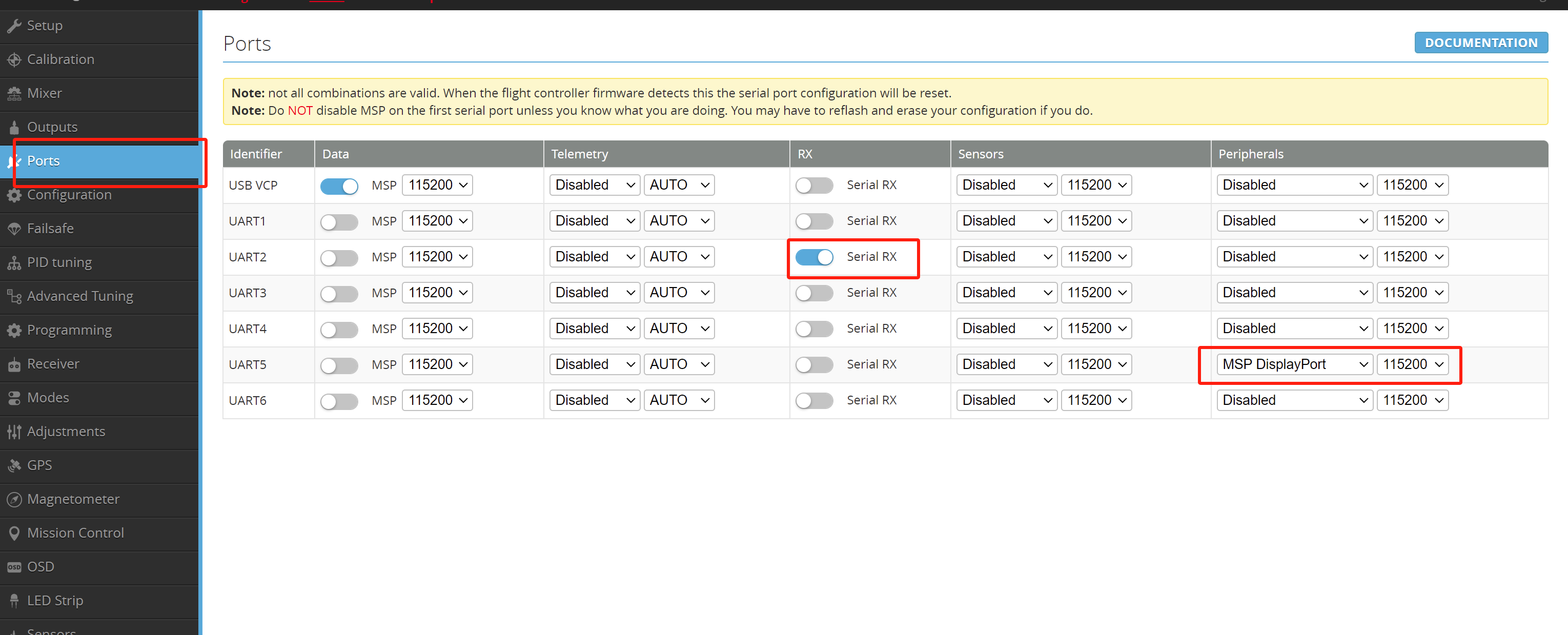The image size is (1568, 635).
Task: Toggle Serial RX on USB VCP
Action: pyautogui.click(x=814, y=185)
